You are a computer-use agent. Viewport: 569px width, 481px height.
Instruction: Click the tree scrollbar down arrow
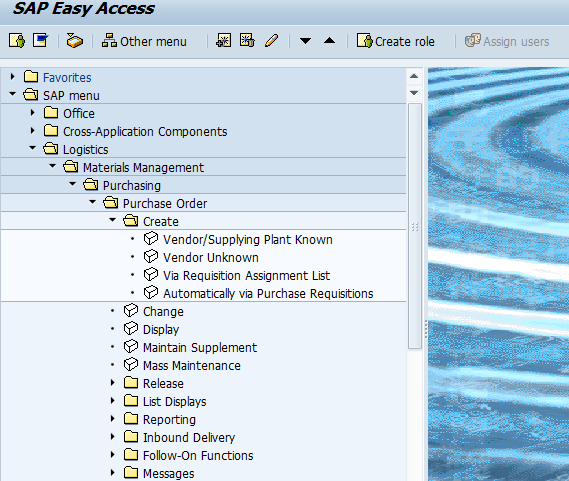414,93
